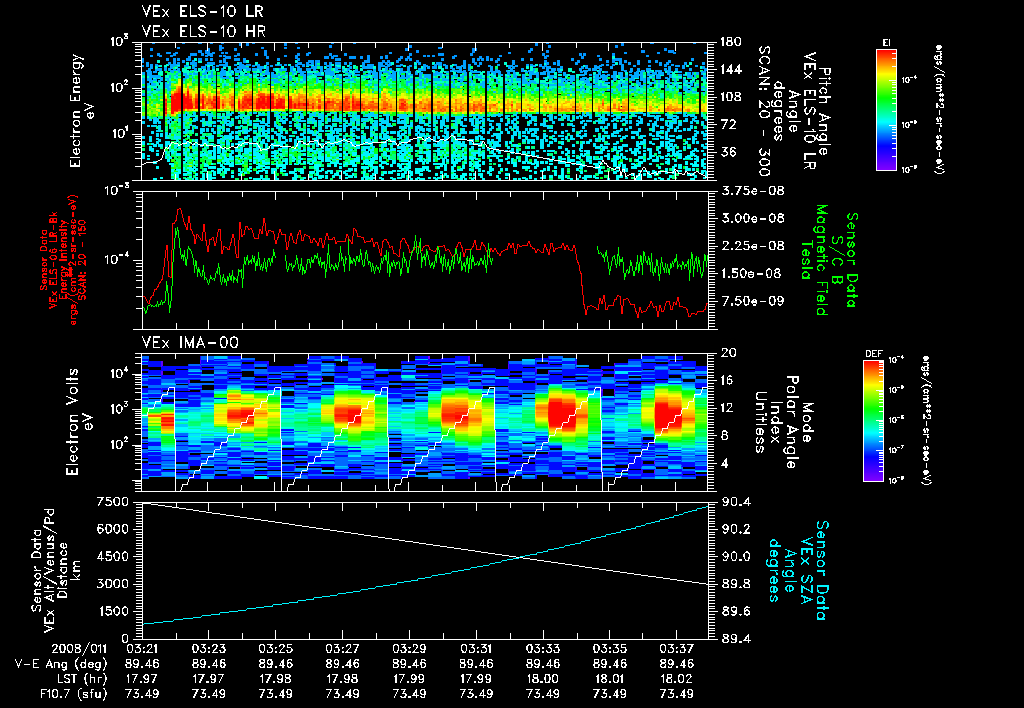Click the 1500 km distance tick label

tap(114, 612)
